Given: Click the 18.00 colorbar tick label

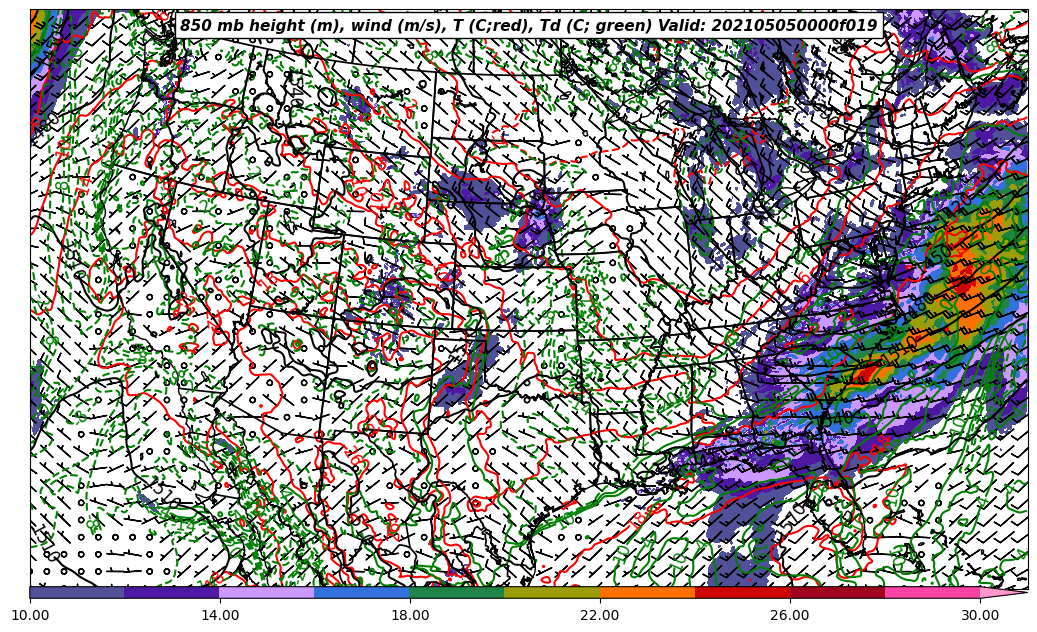Looking at the screenshot, I should pyautogui.click(x=410, y=615).
